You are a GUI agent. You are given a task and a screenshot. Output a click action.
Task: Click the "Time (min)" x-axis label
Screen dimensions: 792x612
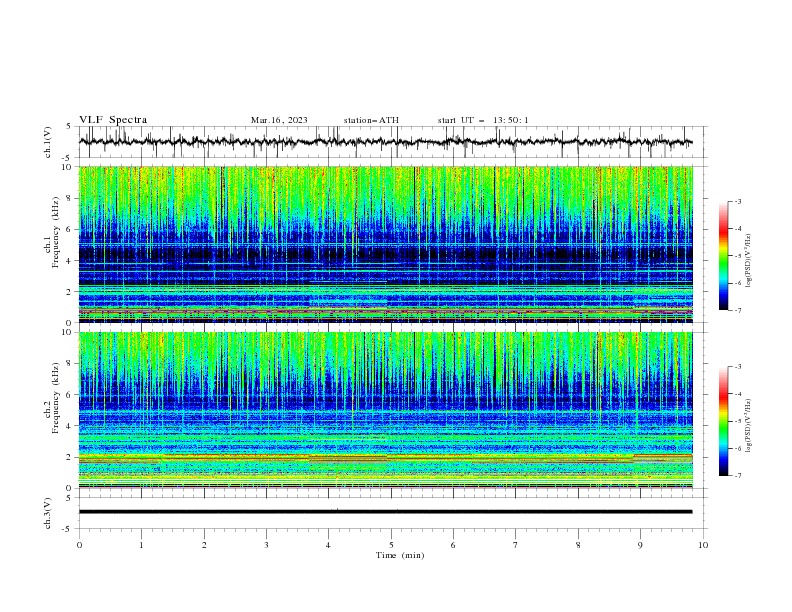pyautogui.click(x=400, y=555)
